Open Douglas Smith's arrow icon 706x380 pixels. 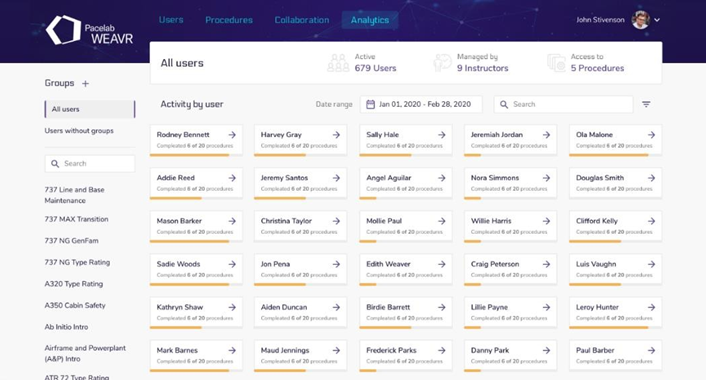click(x=652, y=178)
